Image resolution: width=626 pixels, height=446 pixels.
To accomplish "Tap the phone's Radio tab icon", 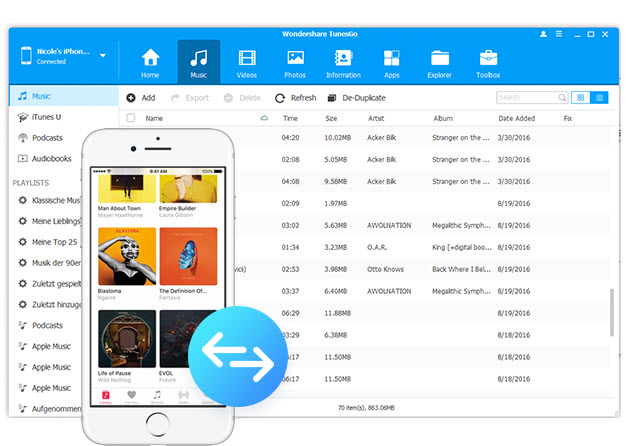I will coord(183,395).
